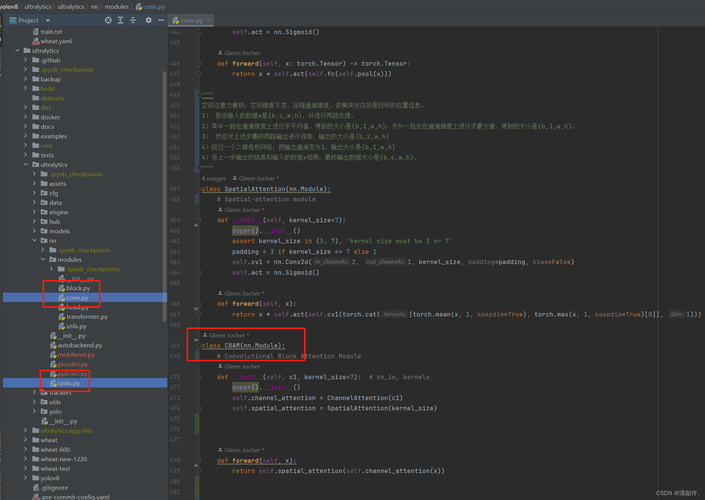Close the conv.py editor tab
Screen dimensions: 705x500
click(x=209, y=20)
